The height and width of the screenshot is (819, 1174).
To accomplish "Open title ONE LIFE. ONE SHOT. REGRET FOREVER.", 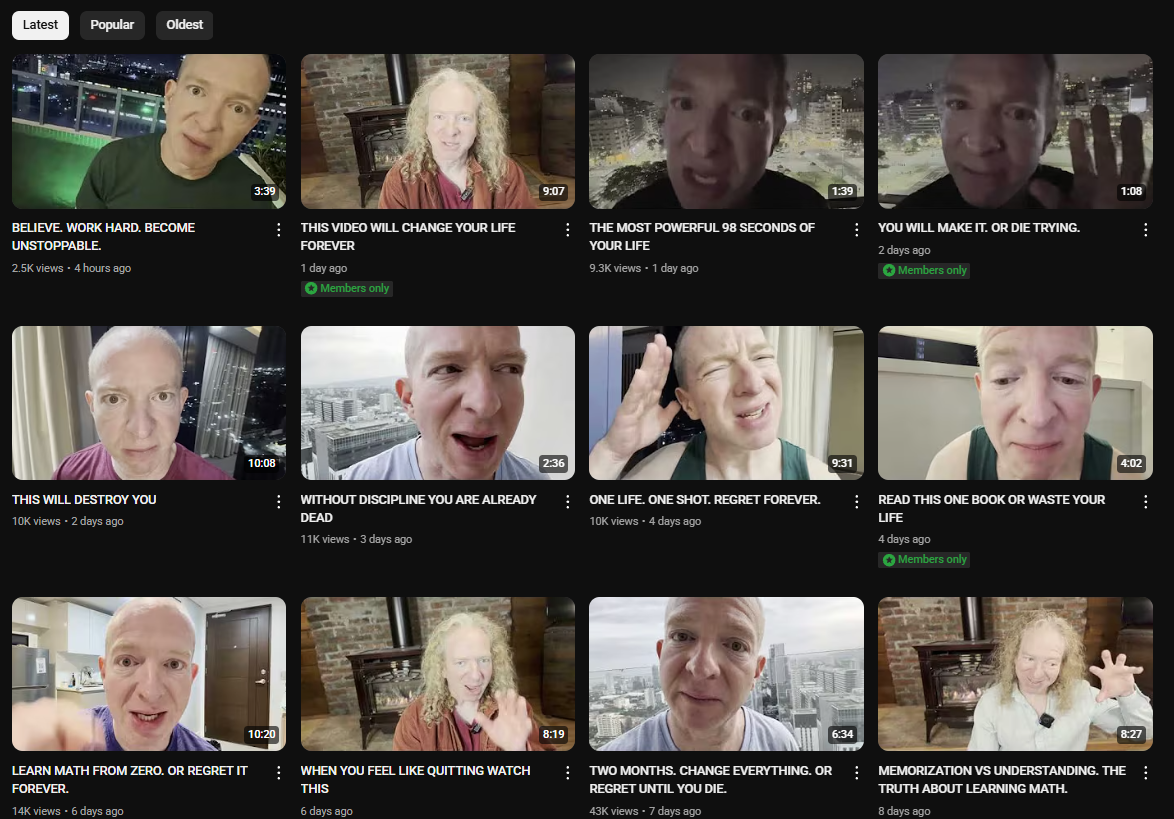I will (705, 499).
